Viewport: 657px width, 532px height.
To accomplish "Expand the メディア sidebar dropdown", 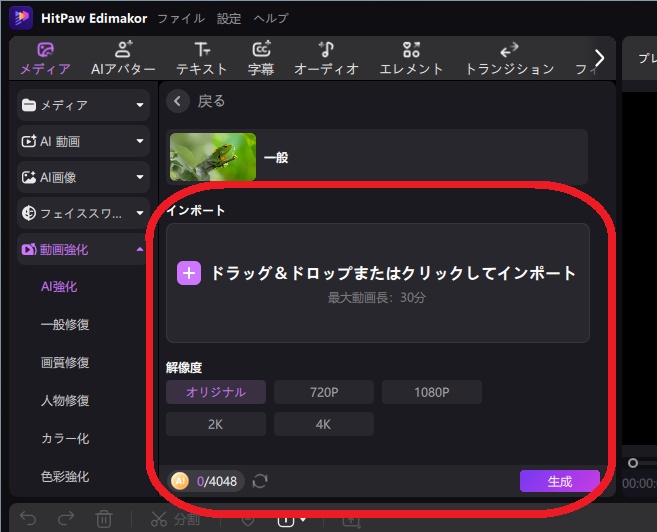I will [x=83, y=105].
